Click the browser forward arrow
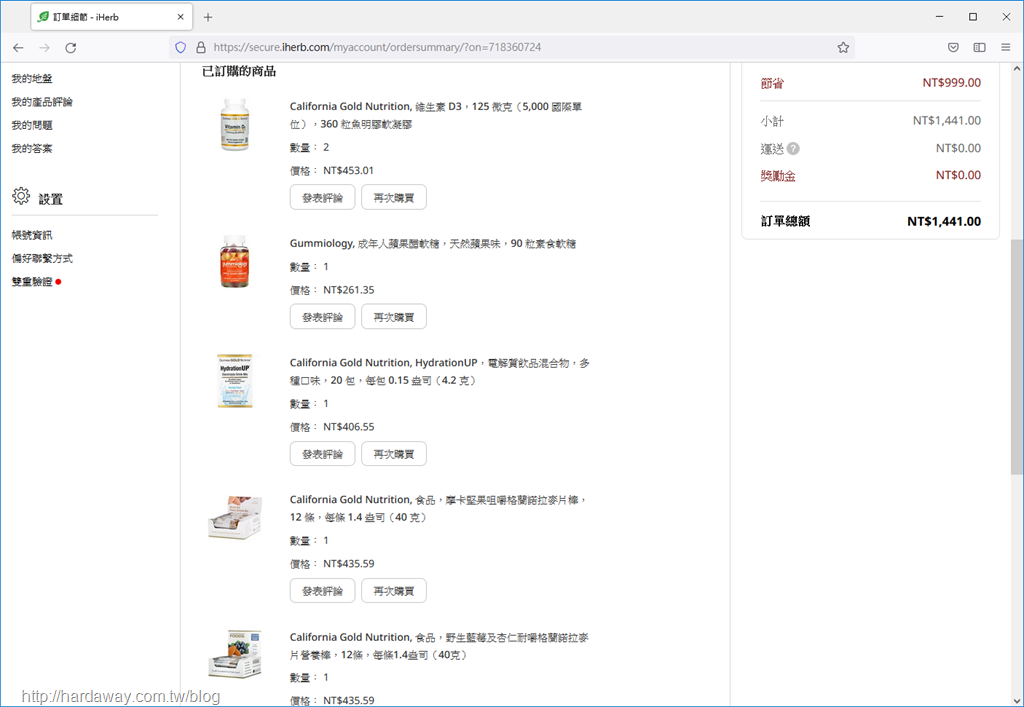Image resolution: width=1024 pixels, height=707 pixels. click(44, 48)
